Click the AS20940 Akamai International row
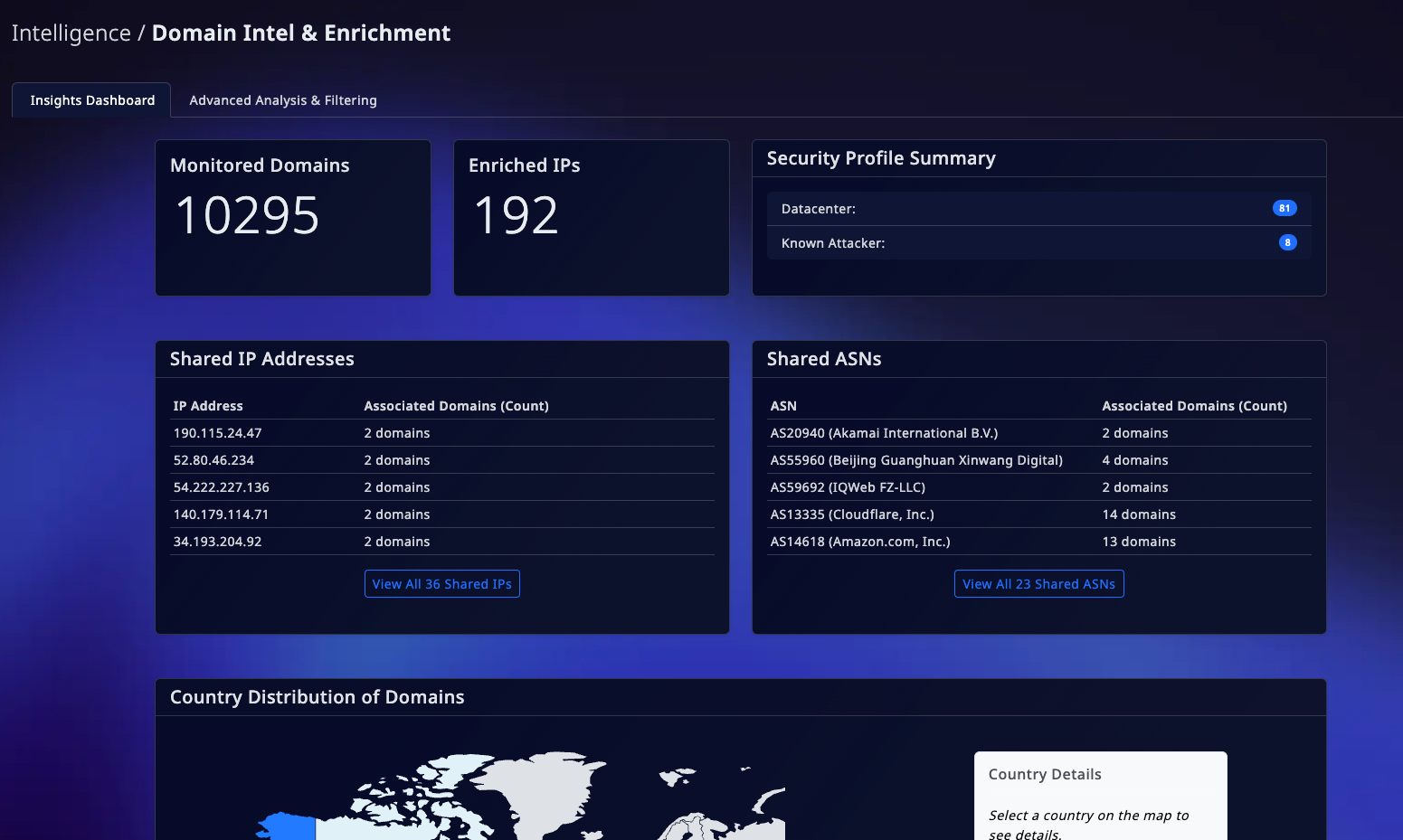Viewport: 1403px width, 840px height. 1039,433
